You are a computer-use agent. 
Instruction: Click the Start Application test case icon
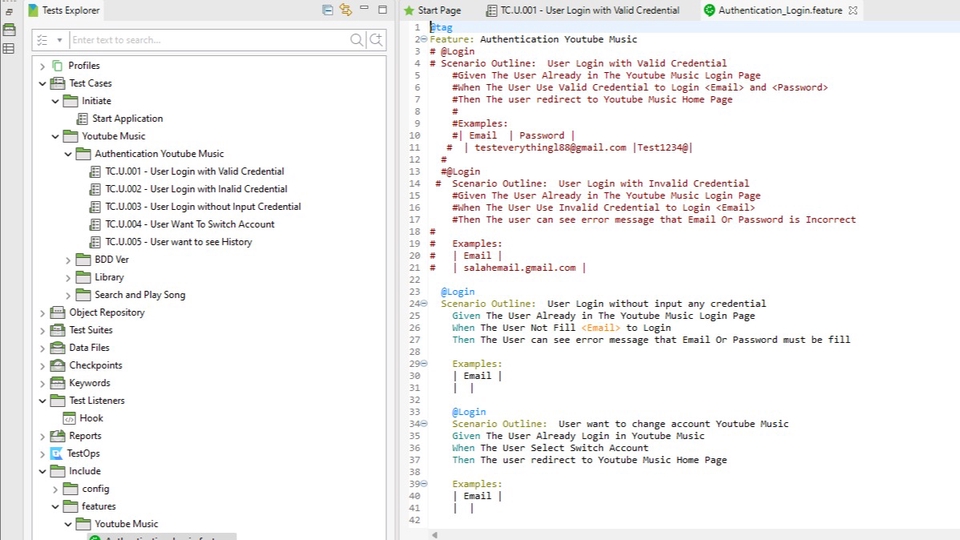(x=83, y=119)
